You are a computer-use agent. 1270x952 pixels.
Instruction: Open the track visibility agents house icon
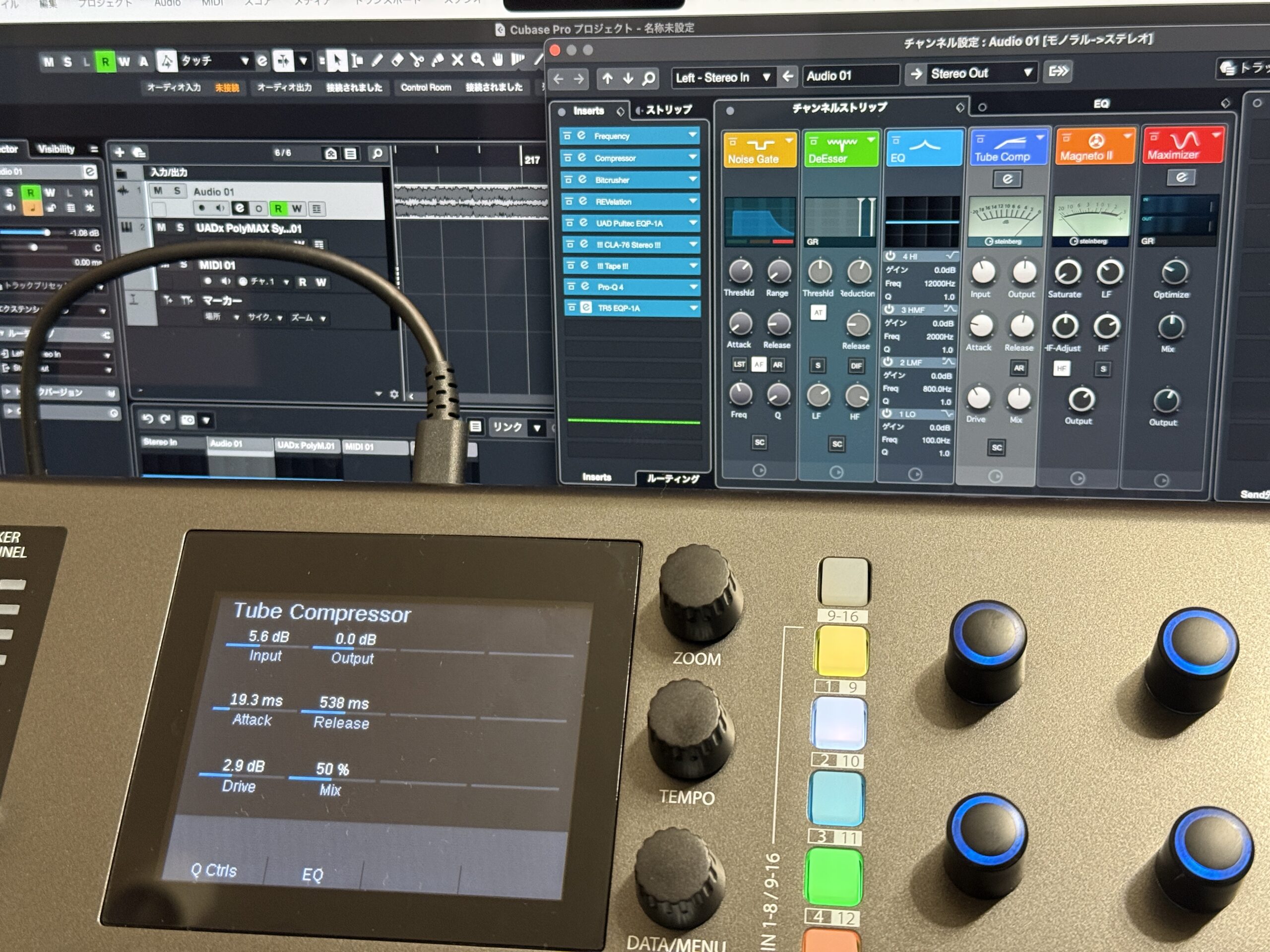[x=331, y=153]
